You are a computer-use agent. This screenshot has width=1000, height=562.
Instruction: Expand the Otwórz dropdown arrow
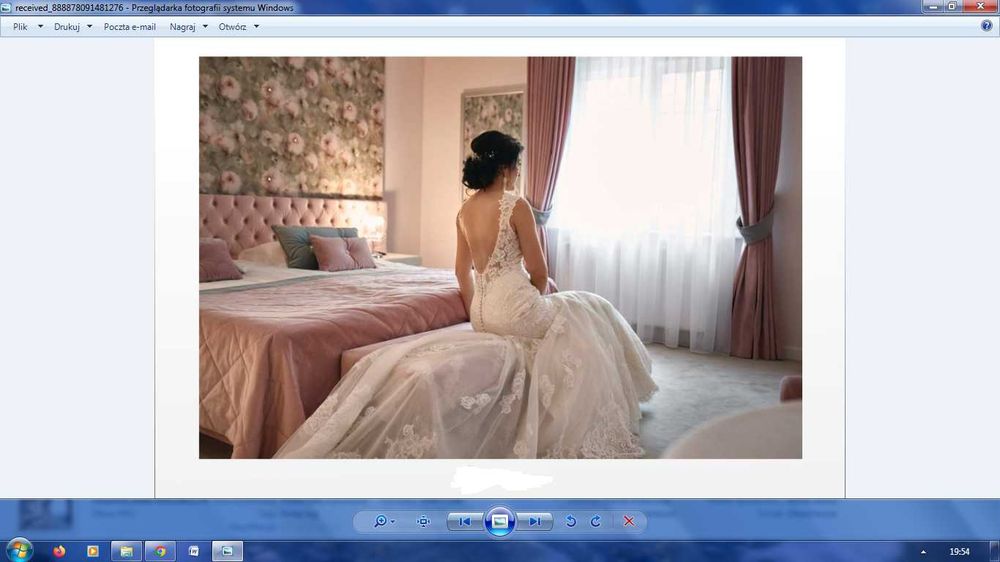(256, 27)
